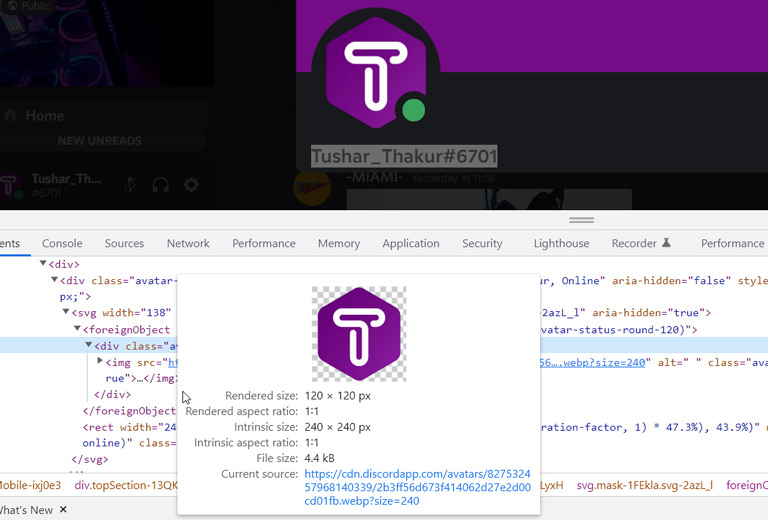This screenshot has width=768, height=520.
Task: Open the Security tab
Action: pyautogui.click(x=482, y=243)
